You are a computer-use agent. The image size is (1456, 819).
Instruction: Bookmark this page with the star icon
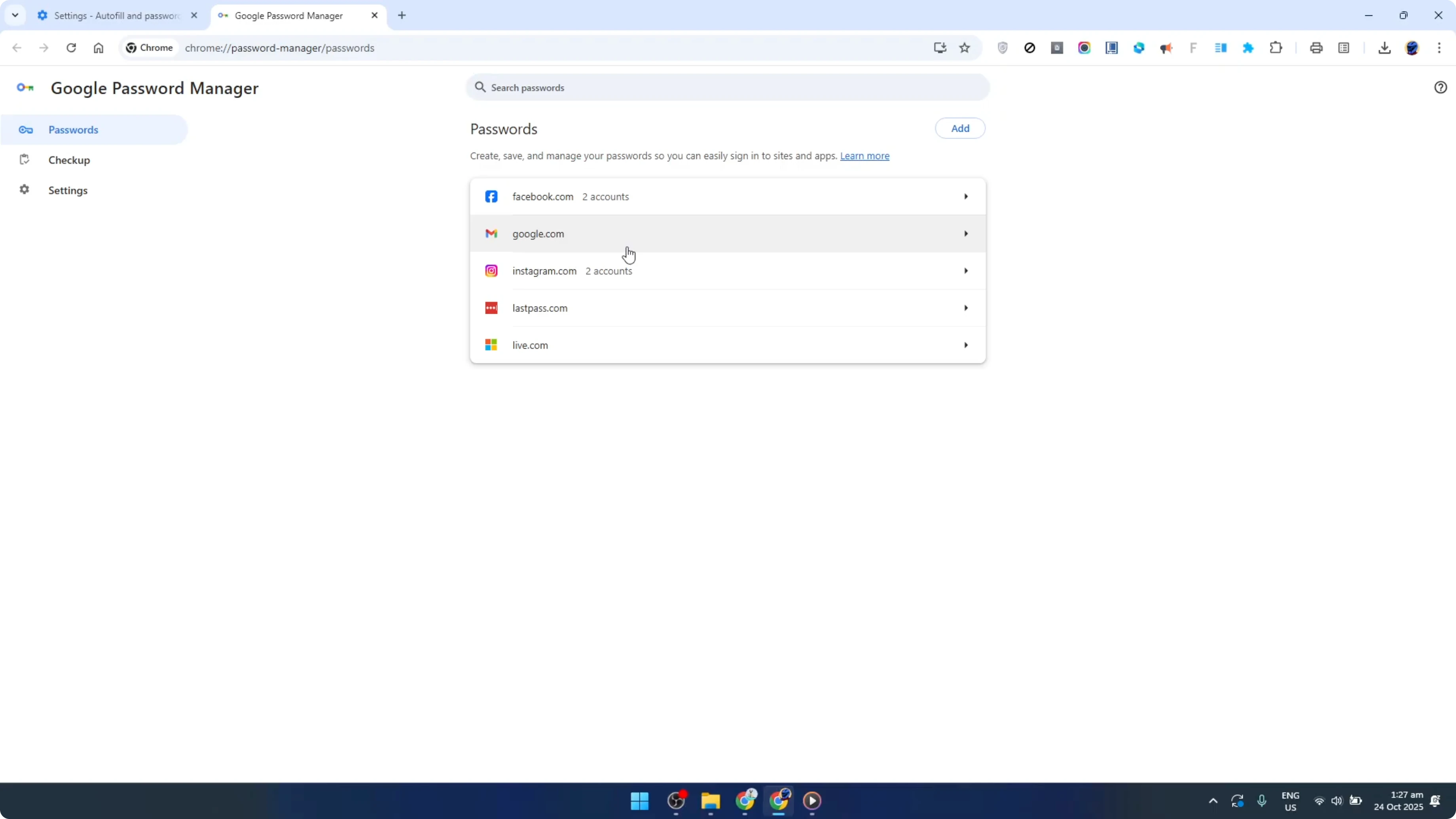click(965, 48)
